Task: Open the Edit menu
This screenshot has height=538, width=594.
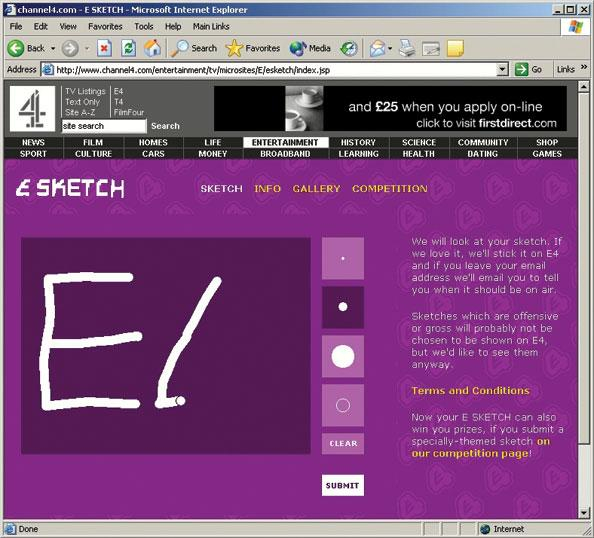Action: [41, 27]
